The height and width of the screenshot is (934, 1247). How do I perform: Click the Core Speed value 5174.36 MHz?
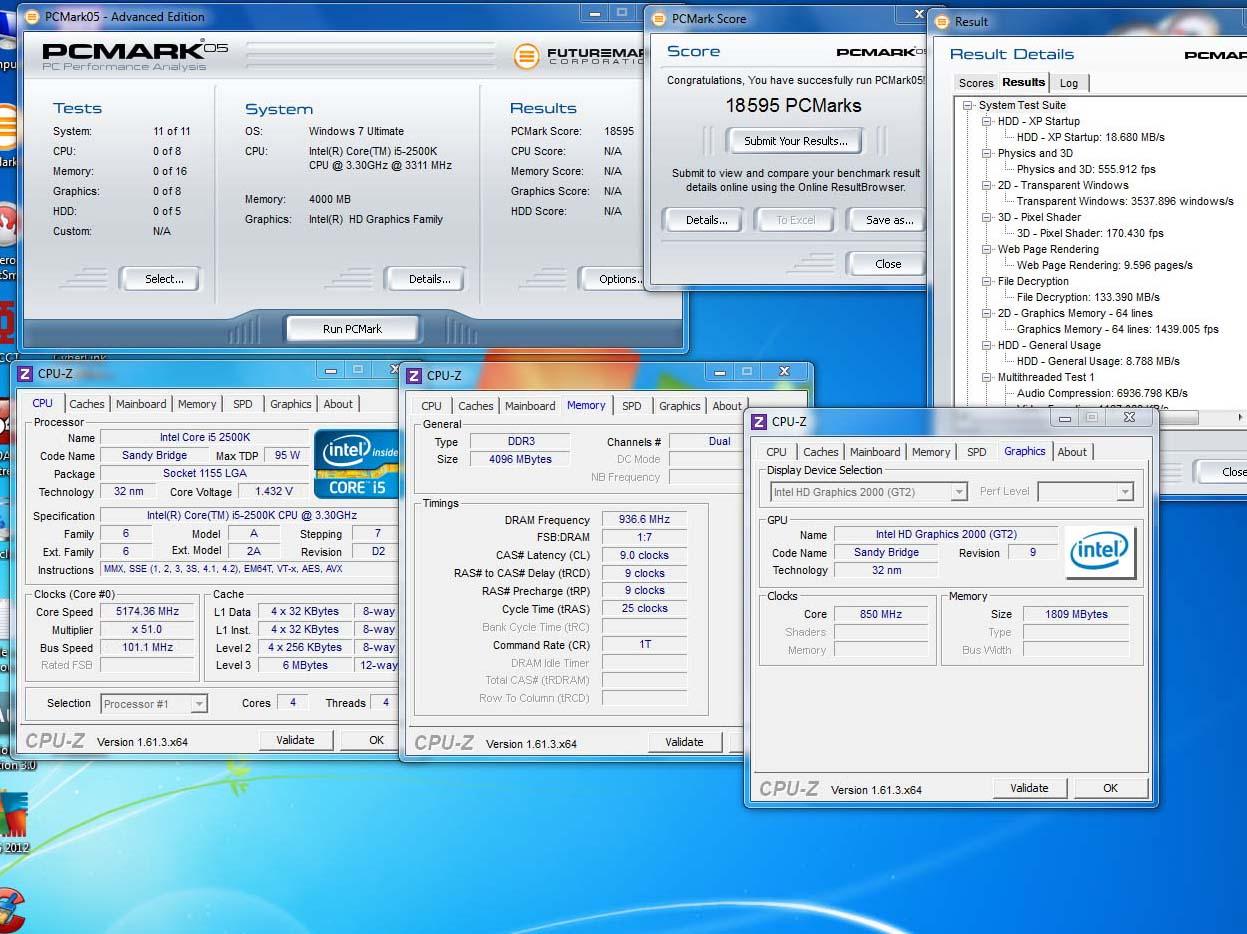click(149, 612)
